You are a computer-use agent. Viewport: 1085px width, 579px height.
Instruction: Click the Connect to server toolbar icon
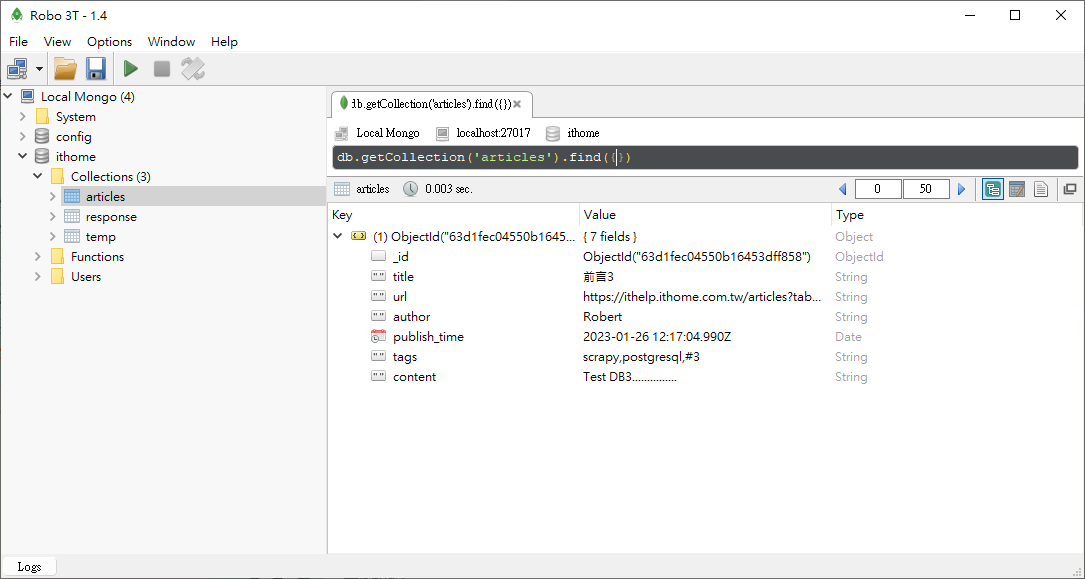[18, 69]
